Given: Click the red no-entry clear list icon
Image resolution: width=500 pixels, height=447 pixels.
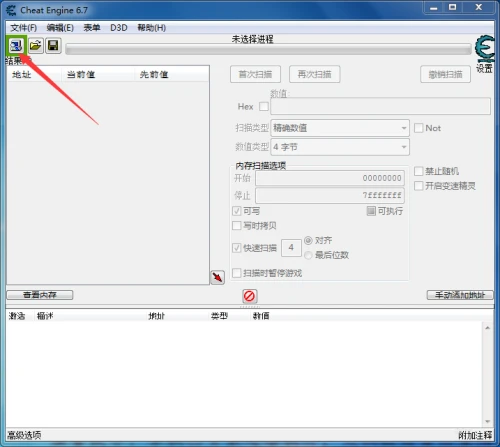Looking at the screenshot, I should [249, 296].
